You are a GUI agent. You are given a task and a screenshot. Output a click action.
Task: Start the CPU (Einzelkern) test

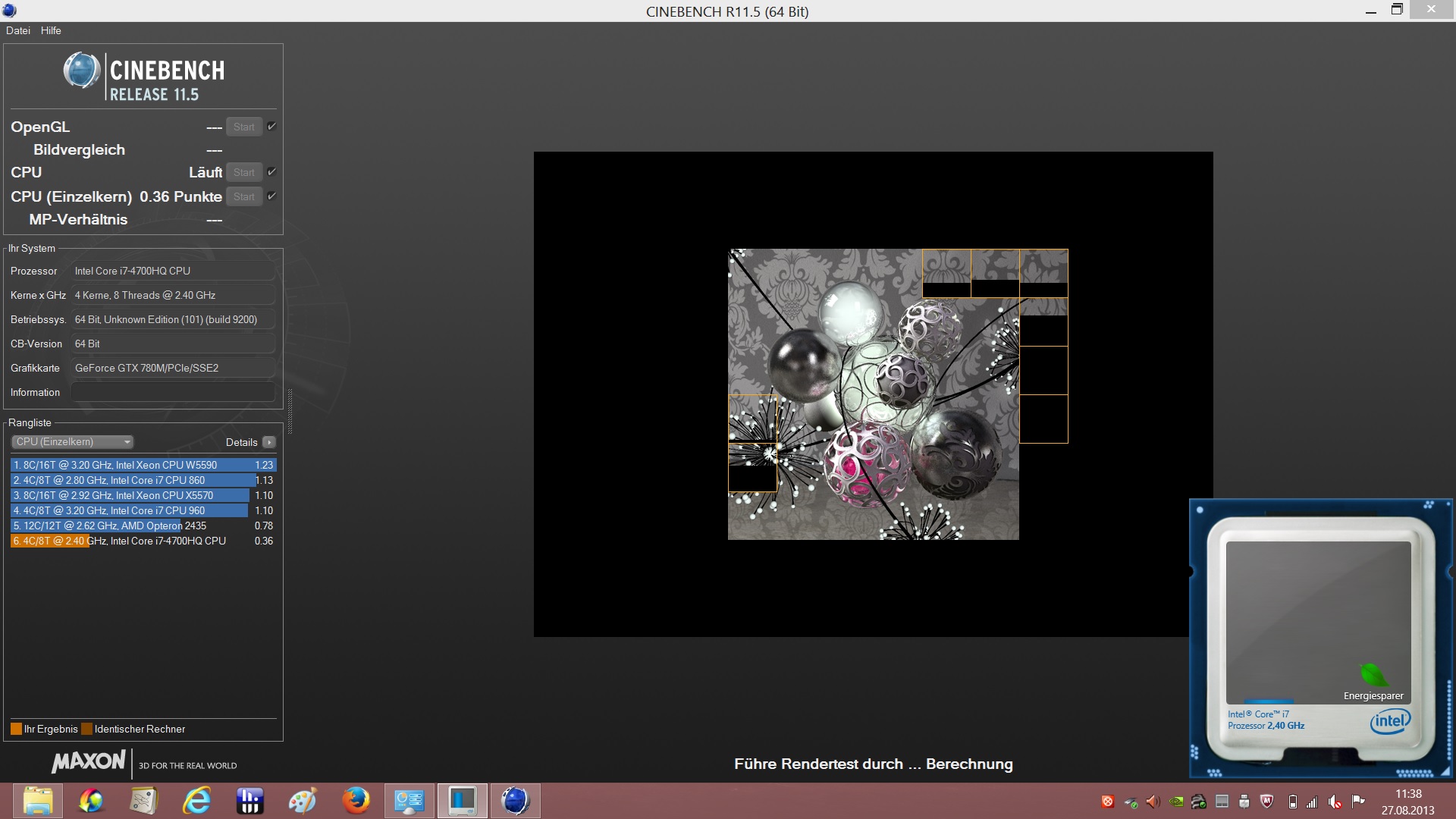(x=244, y=196)
